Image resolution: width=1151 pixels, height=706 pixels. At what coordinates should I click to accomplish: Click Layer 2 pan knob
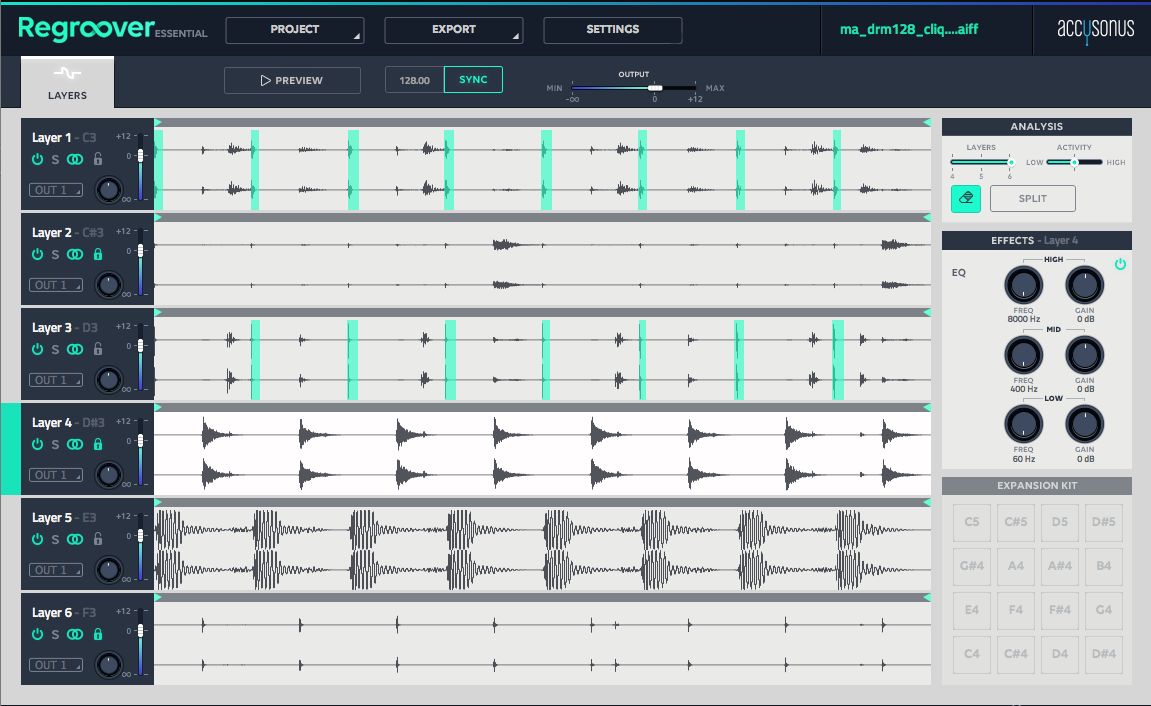pyautogui.click(x=109, y=285)
